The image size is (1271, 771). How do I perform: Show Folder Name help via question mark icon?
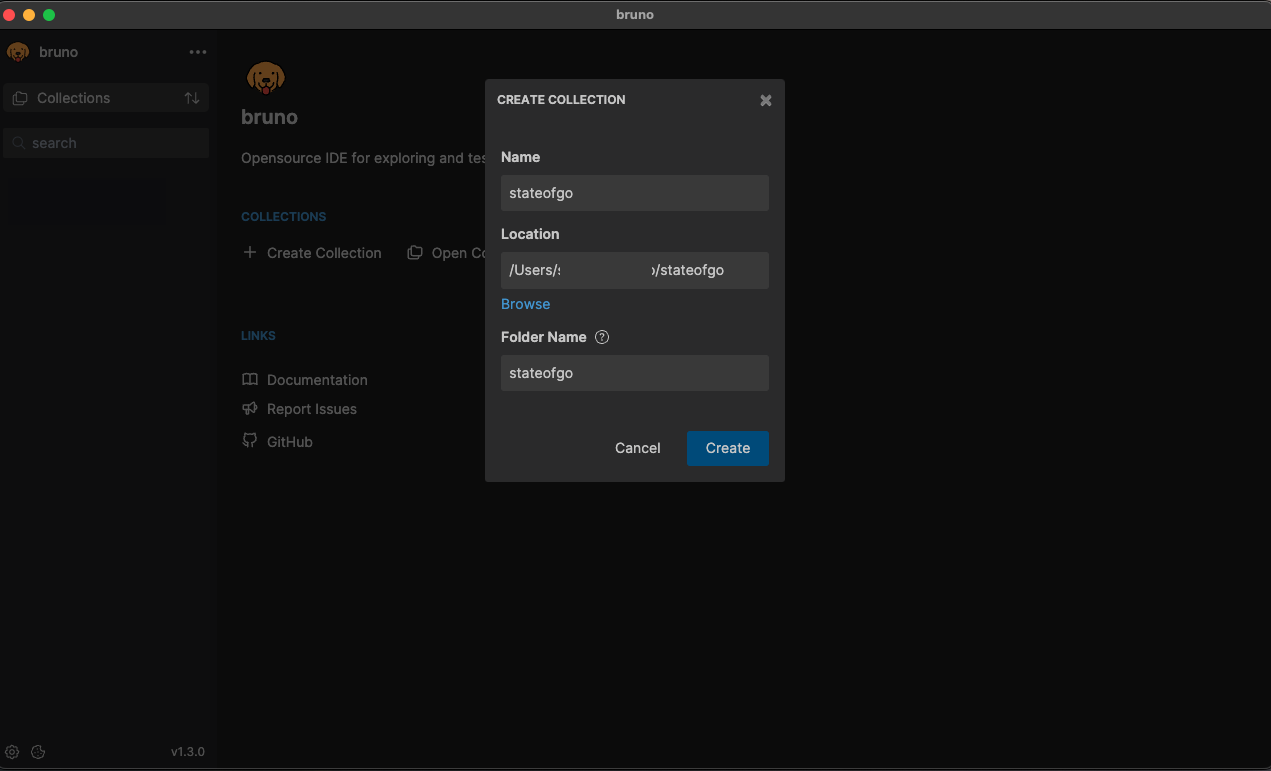pos(602,337)
